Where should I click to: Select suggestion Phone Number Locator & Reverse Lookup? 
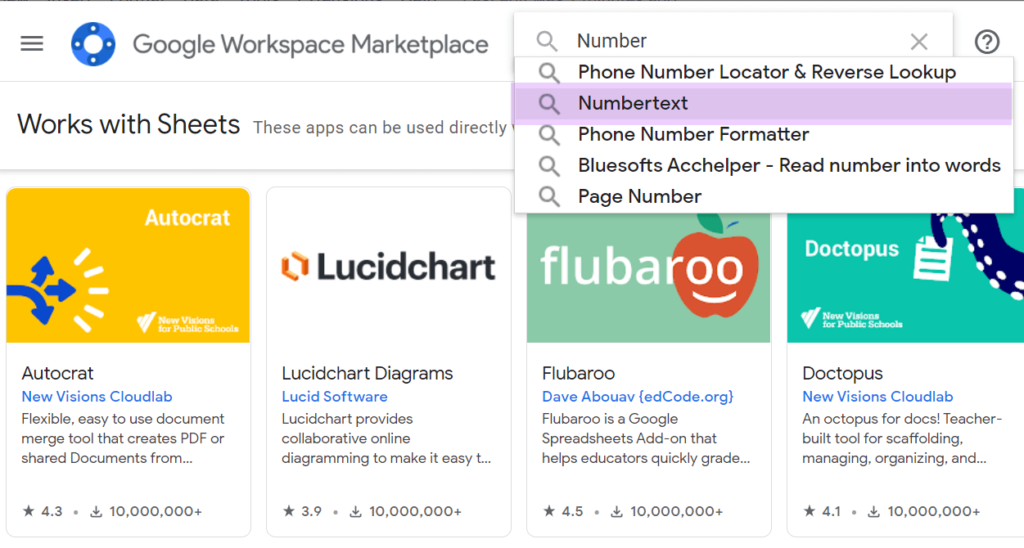(764, 72)
